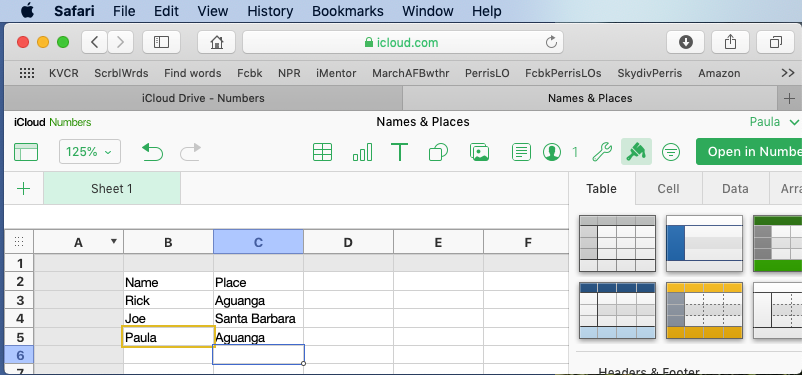
Task: Open the KVCR bookmark
Action: [x=64, y=73]
